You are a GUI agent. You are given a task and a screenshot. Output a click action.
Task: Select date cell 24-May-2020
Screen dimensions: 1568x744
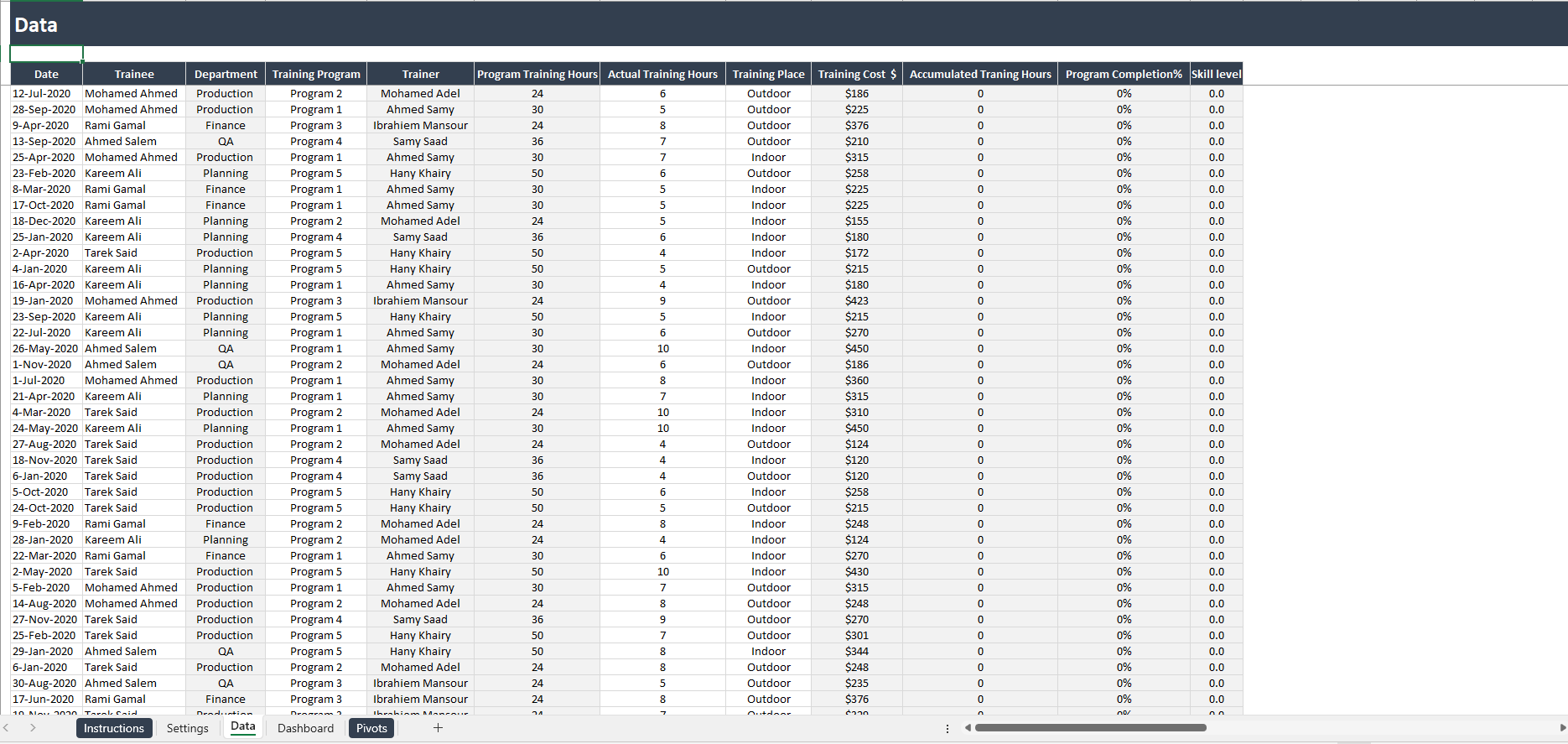(x=46, y=429)
